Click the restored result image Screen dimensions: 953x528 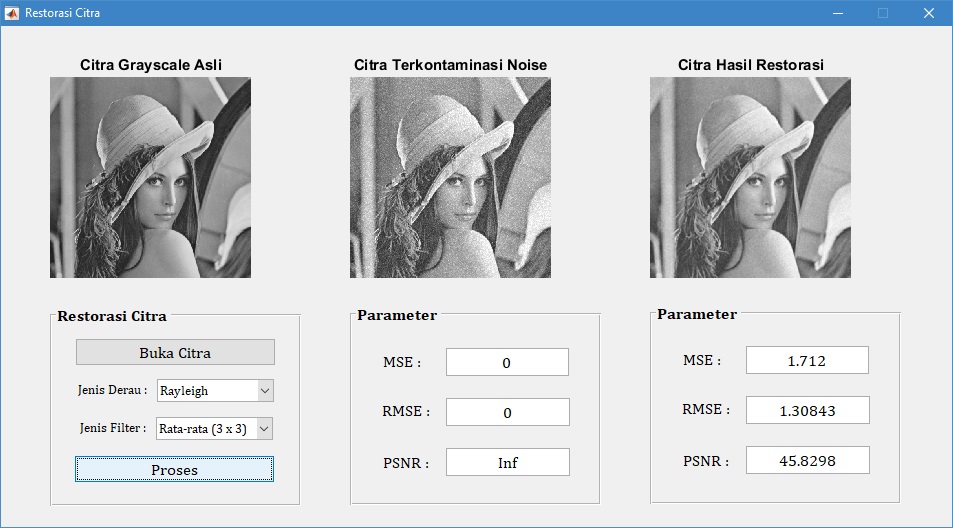pyautogui.click(x=750, y=177)
